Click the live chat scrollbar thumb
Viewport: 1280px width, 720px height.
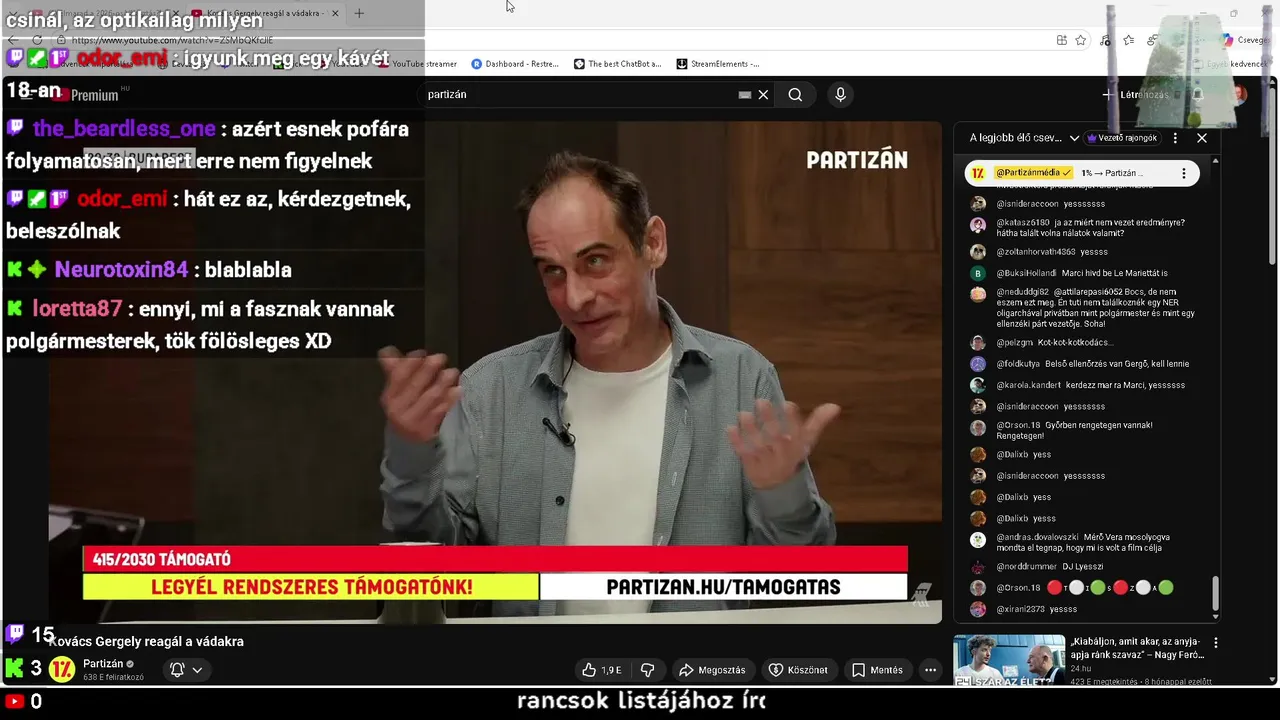[1215, 593]
